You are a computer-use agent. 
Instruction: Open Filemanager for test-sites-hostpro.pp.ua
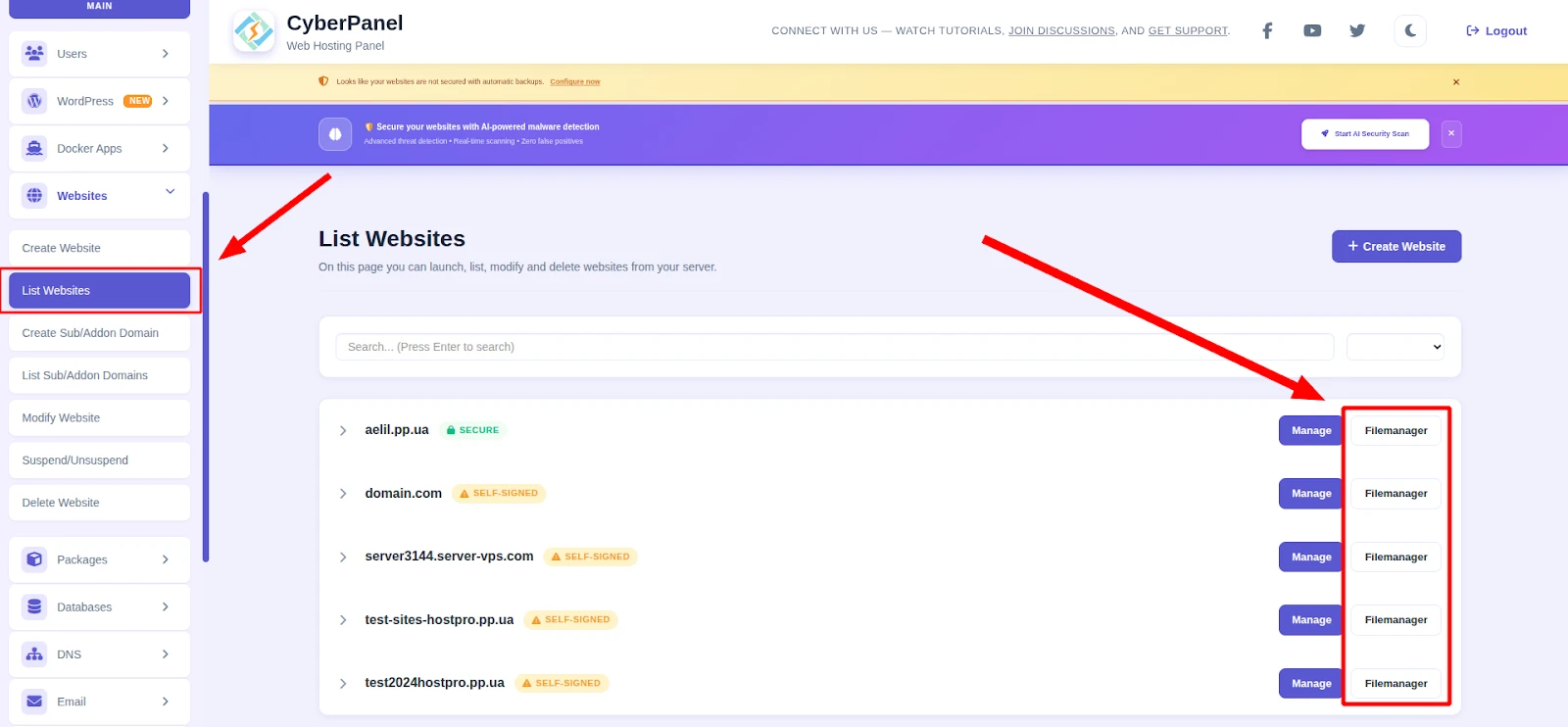[1396, 620]
